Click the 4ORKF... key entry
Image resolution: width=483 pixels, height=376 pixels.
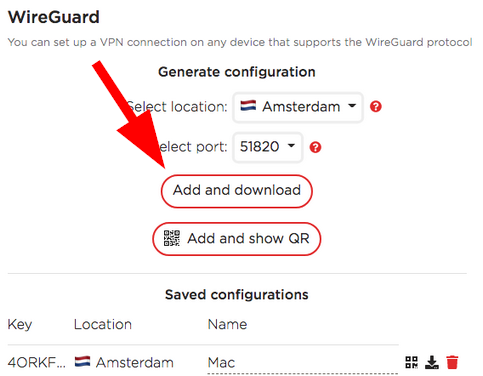click(x=37, y=363)
